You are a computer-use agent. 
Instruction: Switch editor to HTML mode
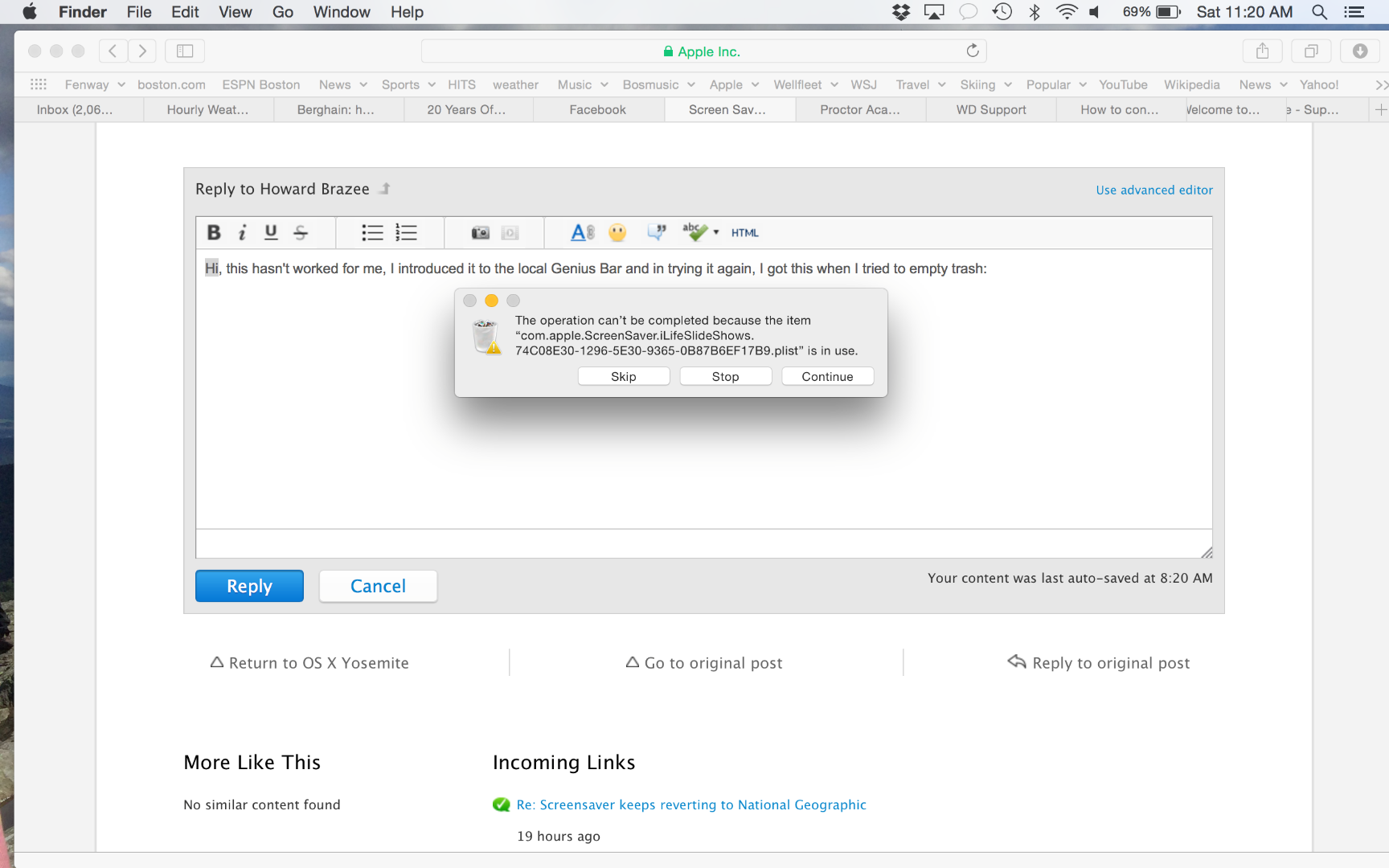(745, 232)
